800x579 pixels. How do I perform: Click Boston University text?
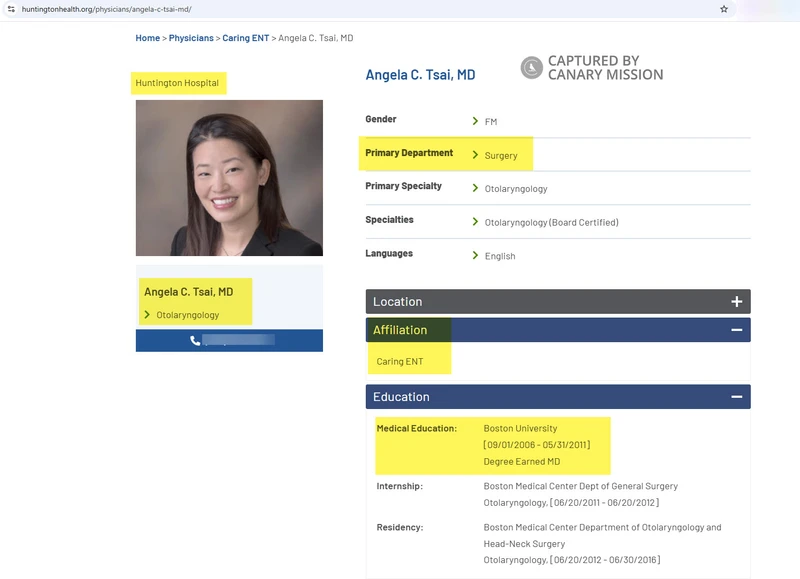point(520,429)
